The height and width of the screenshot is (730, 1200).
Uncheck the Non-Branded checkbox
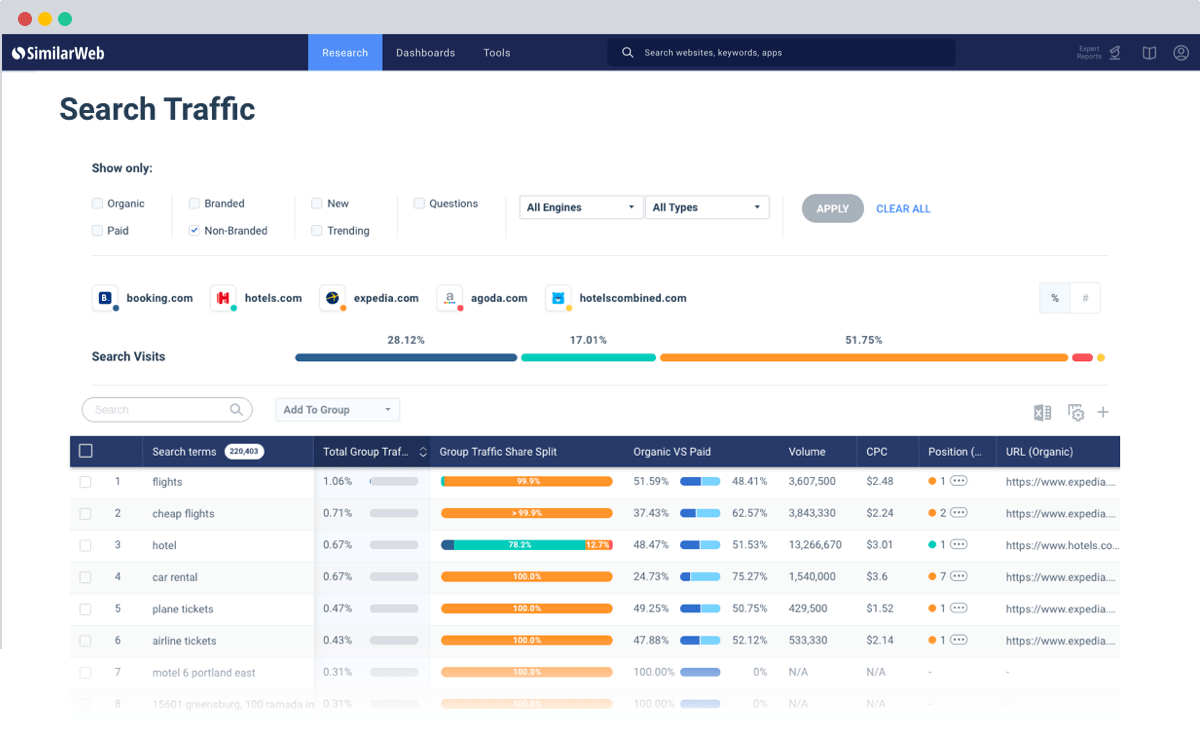click(x=194, y=230)
